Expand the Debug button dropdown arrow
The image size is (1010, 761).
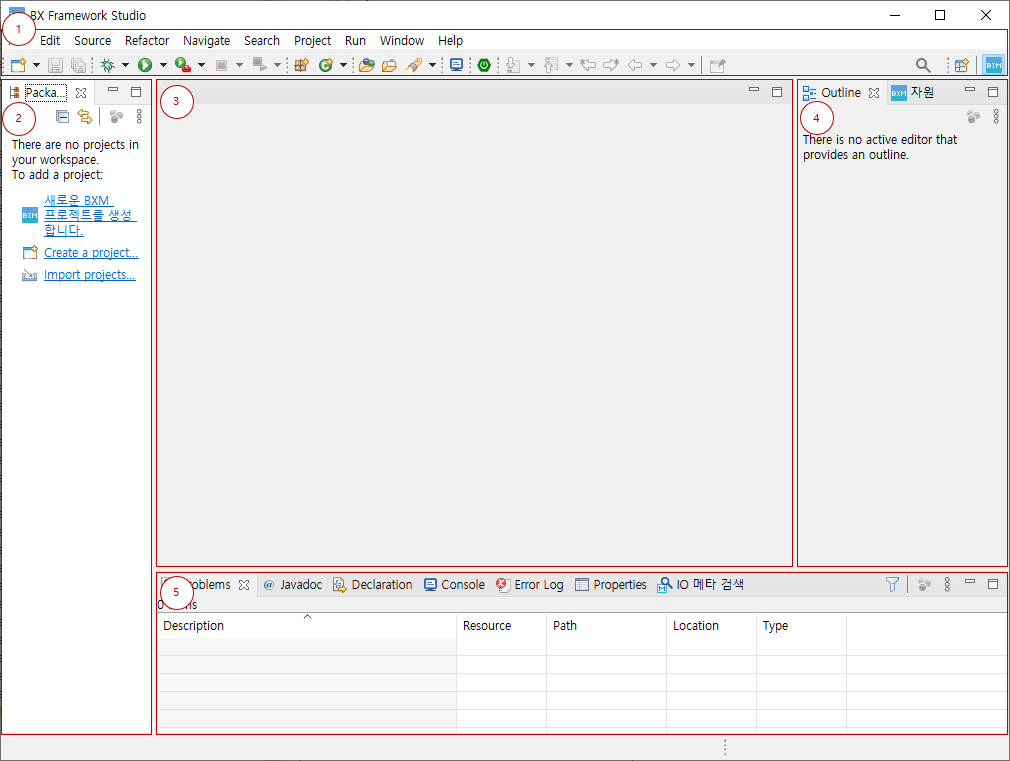click(125, 65)
